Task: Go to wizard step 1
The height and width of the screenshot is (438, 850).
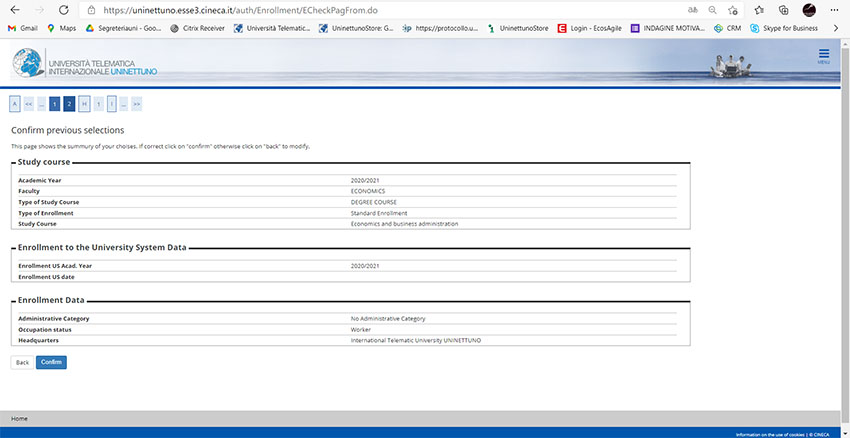Action: 55,103
